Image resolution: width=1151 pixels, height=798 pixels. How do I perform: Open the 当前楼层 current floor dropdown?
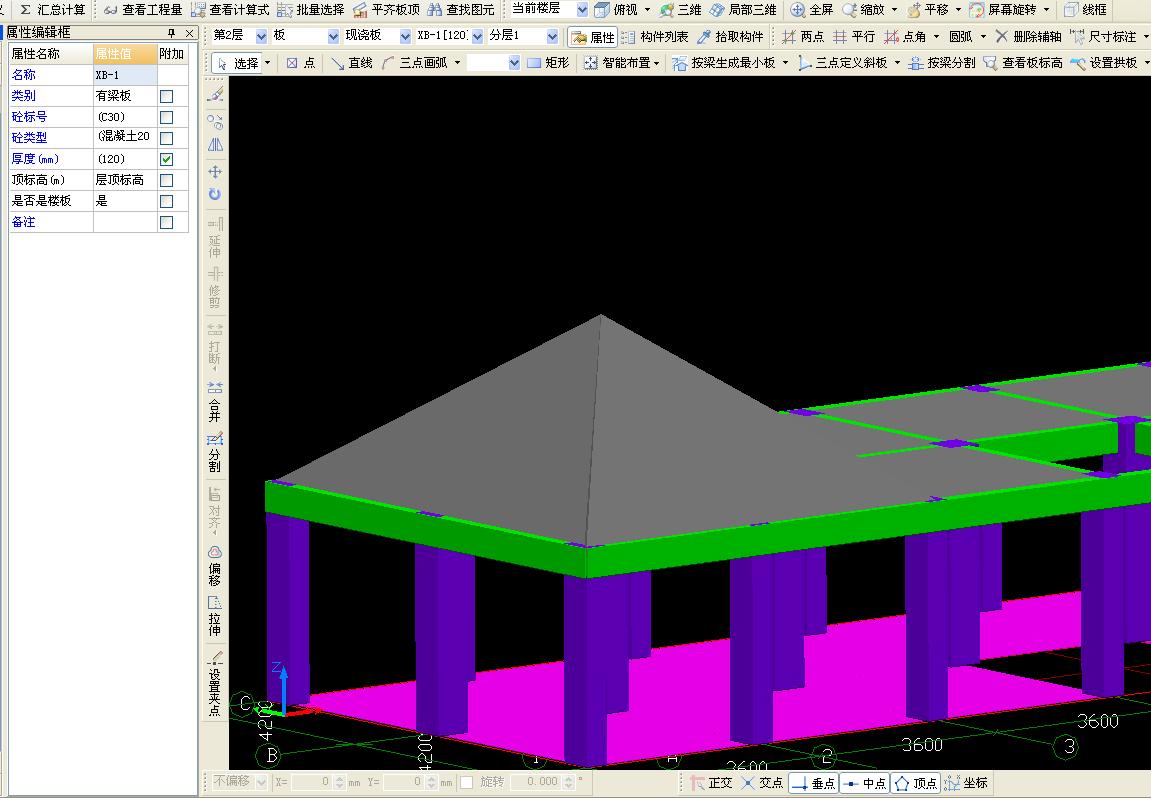pyautogui.click(x=582, y=10)
